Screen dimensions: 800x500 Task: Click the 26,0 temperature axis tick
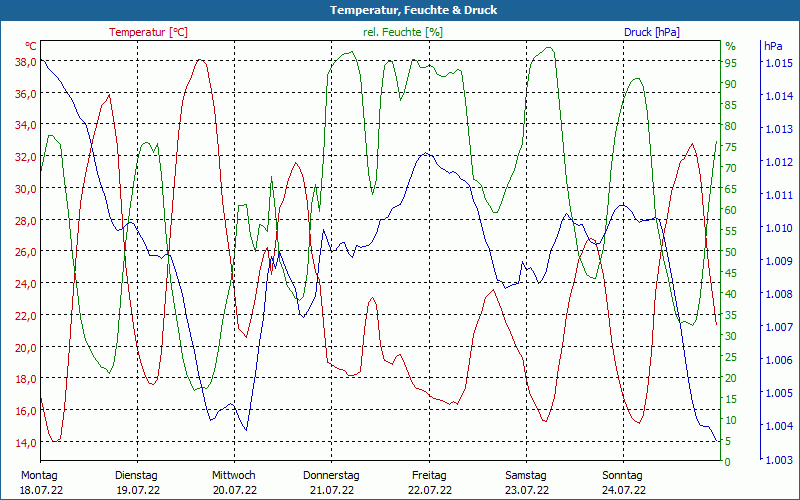pyautogui.click(x=26, y=252)
